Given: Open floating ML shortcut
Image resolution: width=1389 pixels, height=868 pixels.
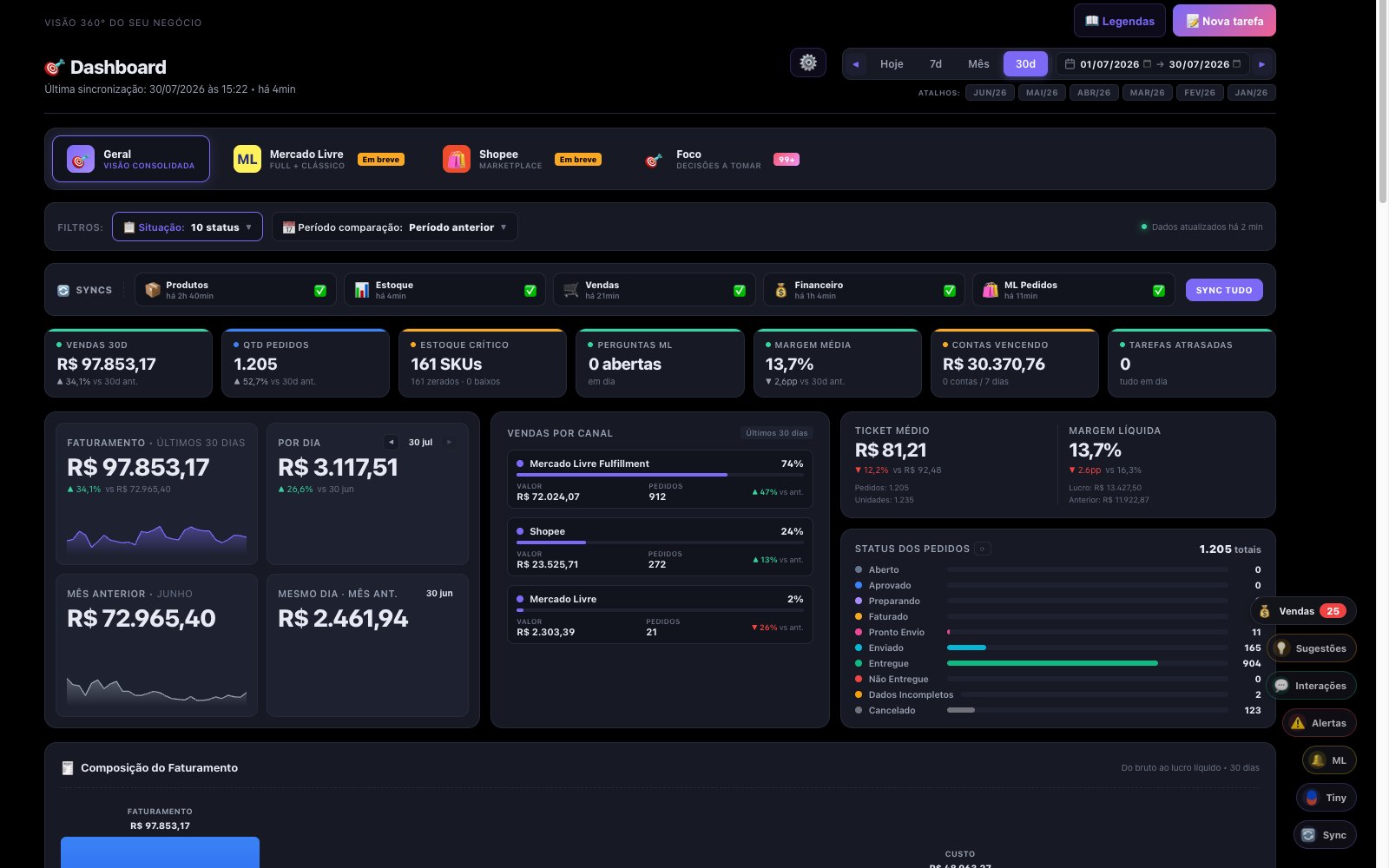Looking at the screenshot, I should [1329, 760].
